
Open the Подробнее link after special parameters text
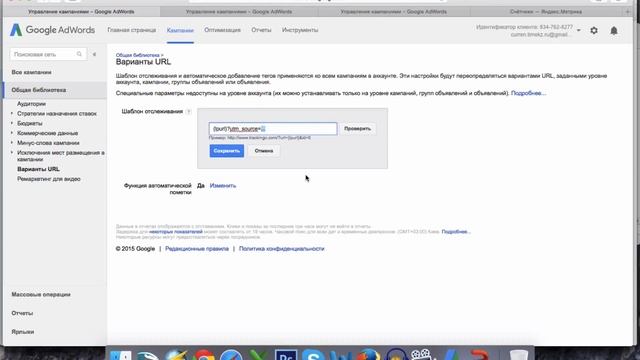click(528, 93)
